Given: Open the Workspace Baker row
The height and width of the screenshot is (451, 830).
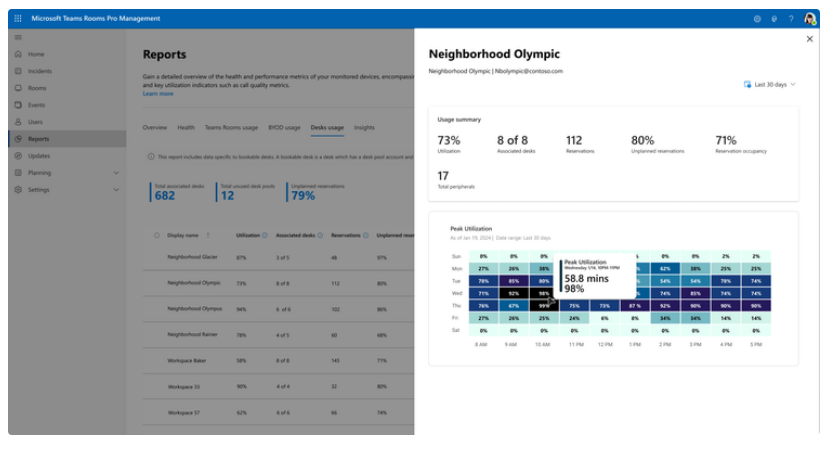Looking at the screenshot, I should pyautogui.click(x=278, y=361).
